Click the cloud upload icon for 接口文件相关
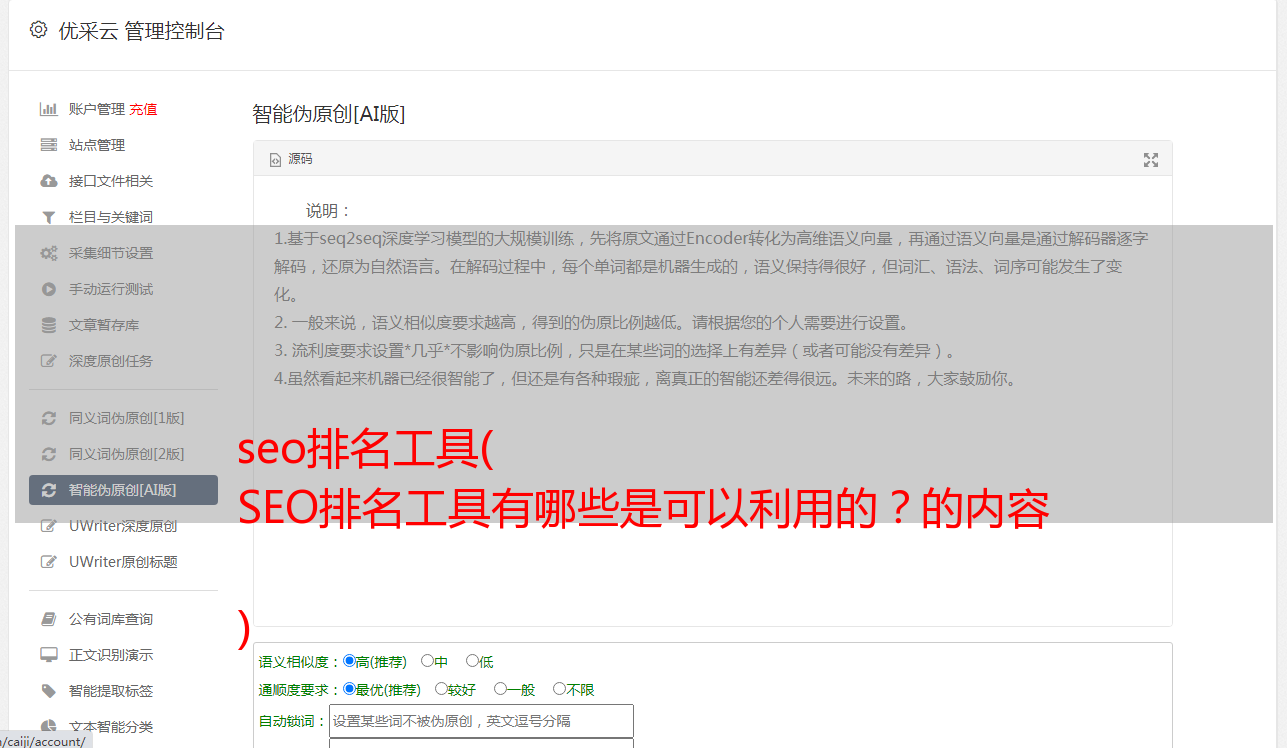The height and width of the screenshot is (748, 1287). tap(48, 181)
